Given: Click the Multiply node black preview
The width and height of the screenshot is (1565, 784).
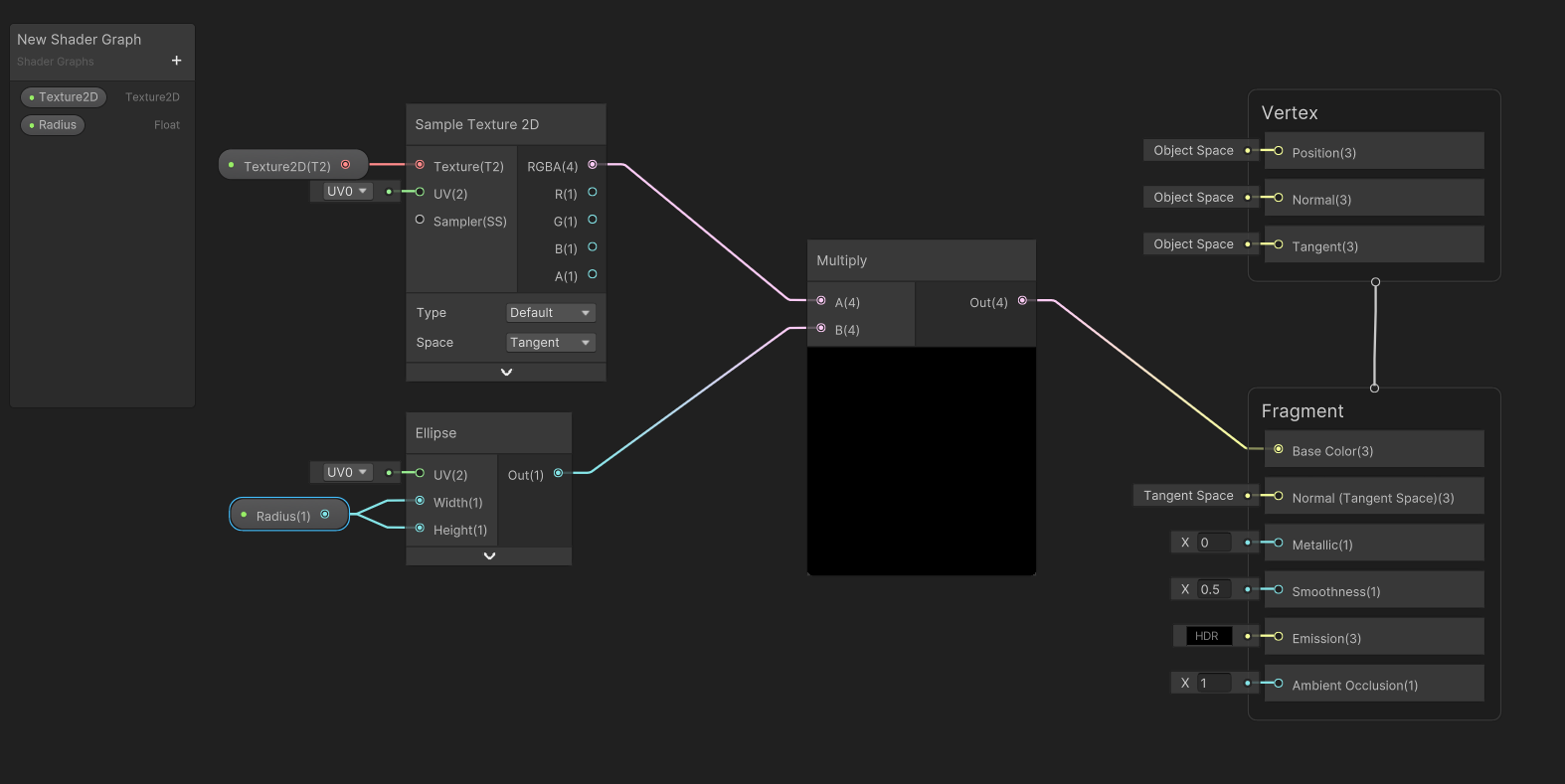Looking at the screenshot, I should 922,461.
